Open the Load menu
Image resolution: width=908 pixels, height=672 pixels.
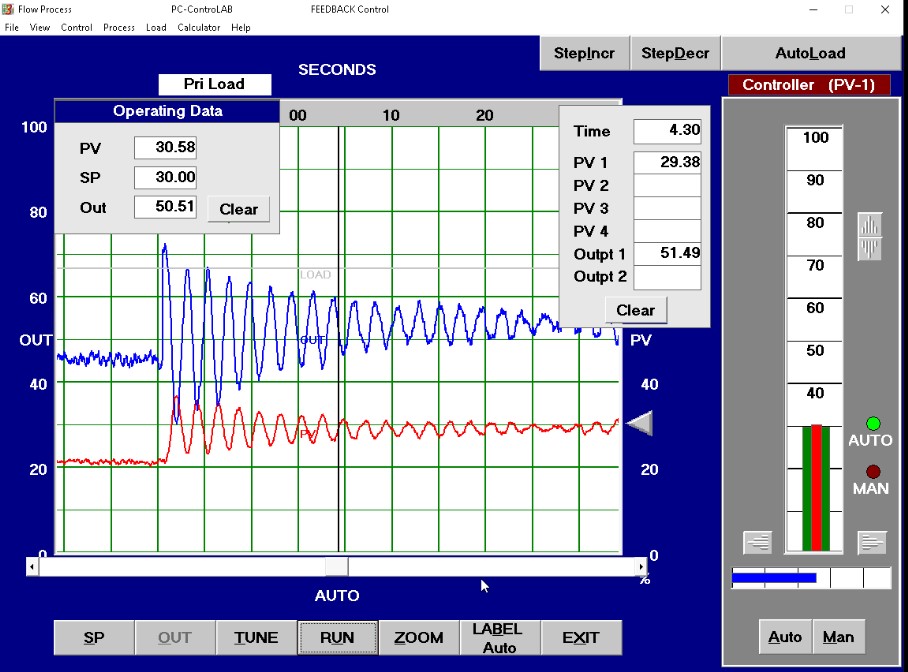click(x=156, y=27)
